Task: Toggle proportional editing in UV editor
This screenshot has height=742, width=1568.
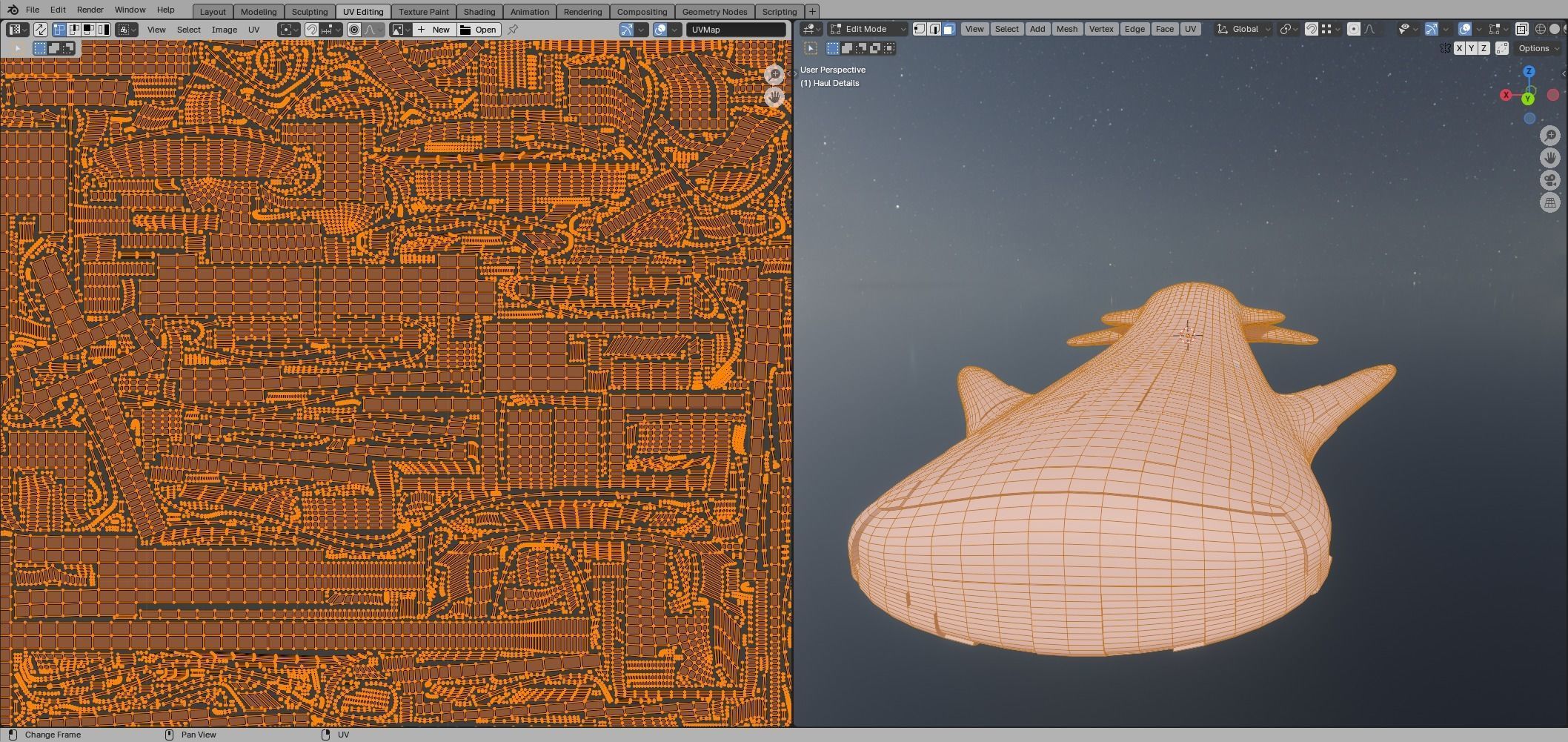Action: click(x=354, y=30)
